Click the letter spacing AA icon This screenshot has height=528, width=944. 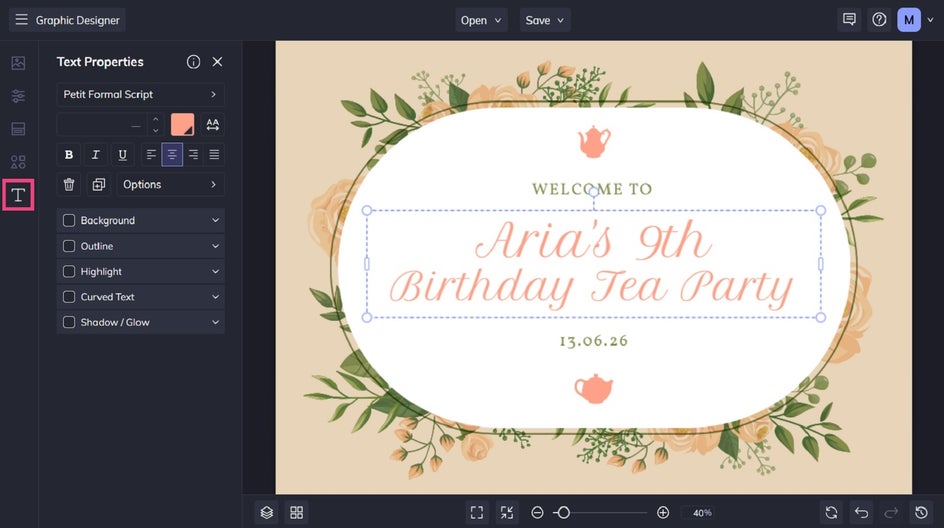click(x=213, y=125)
